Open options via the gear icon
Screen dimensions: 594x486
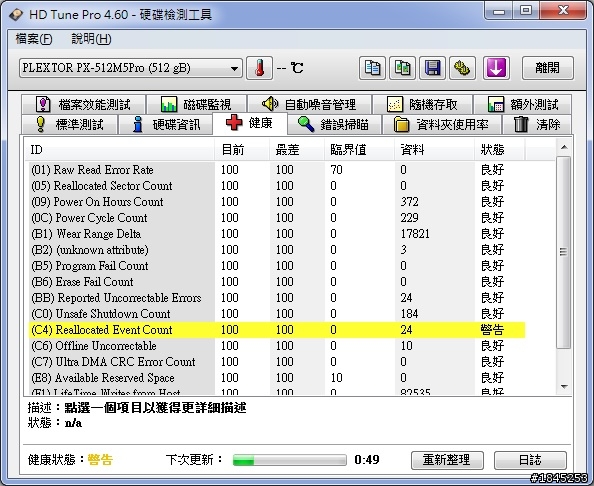462,68
